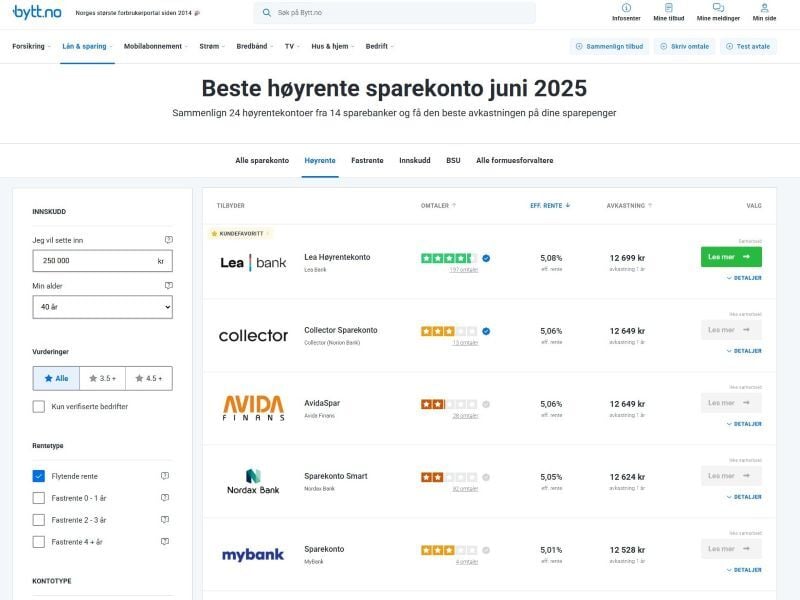Click help icon beside Jeg vil sette inn
800x600 pixels.
[x=169, y=240]
